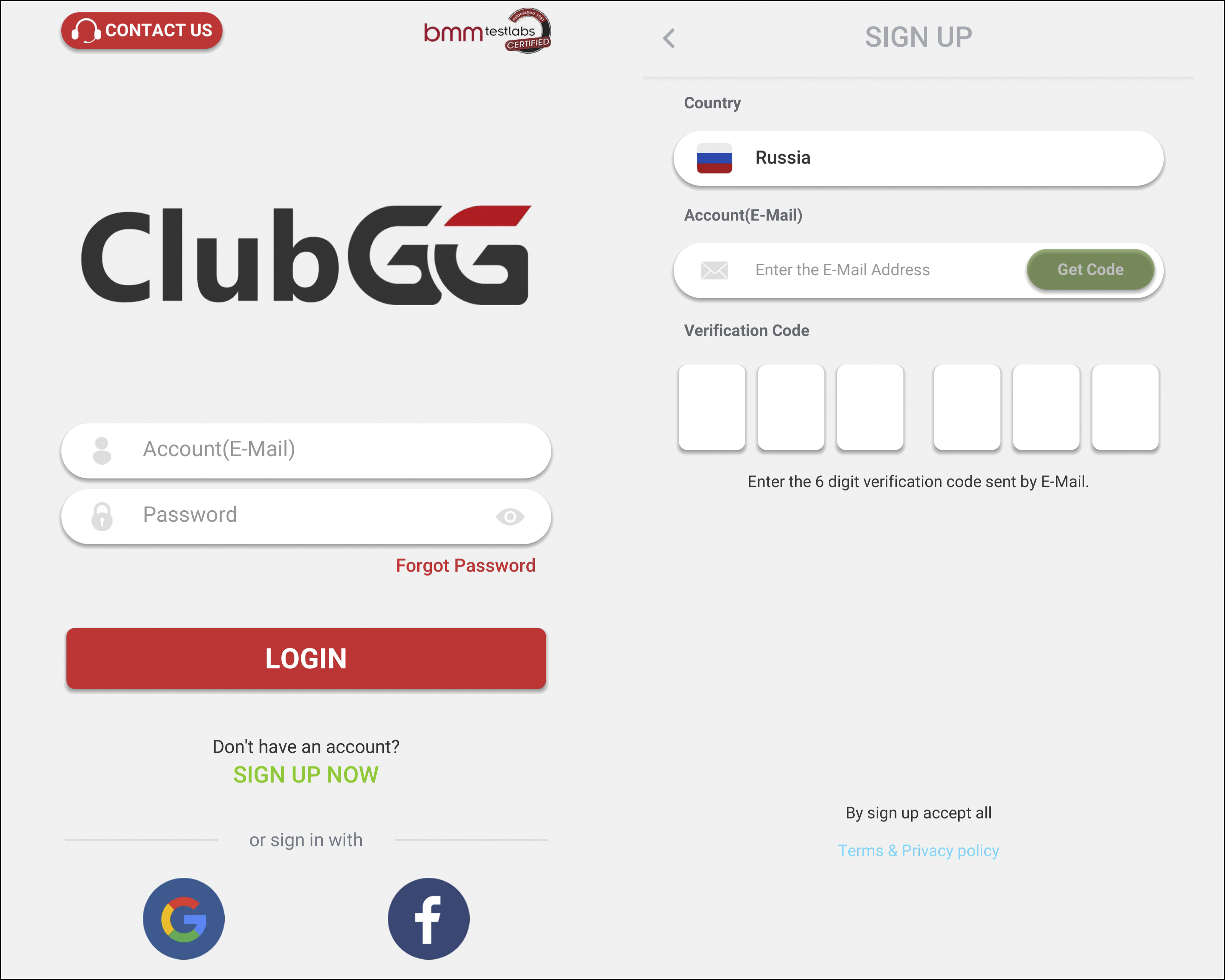Sign in with the Facebook icon
This screenshot has width=1225, height=980.
pos(428,919)
